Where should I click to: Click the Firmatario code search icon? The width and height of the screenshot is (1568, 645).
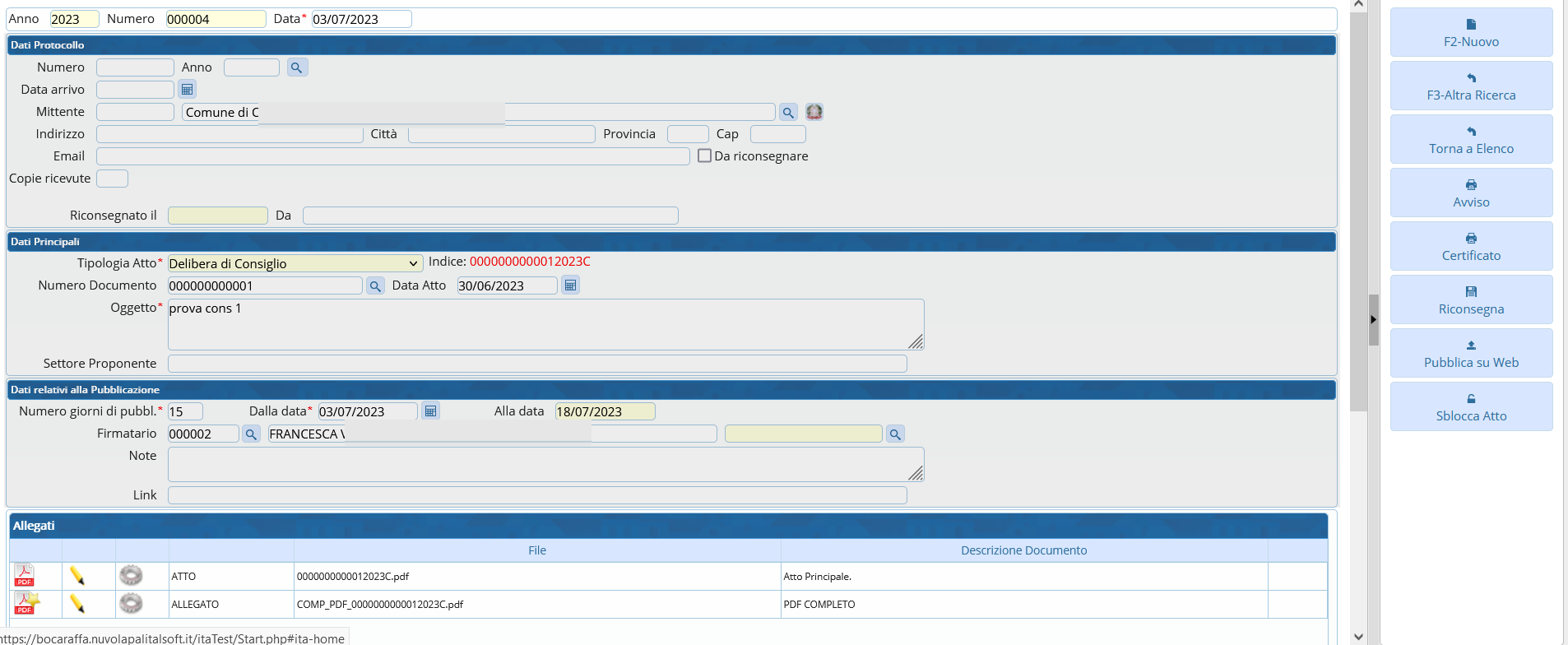(251, 434)
